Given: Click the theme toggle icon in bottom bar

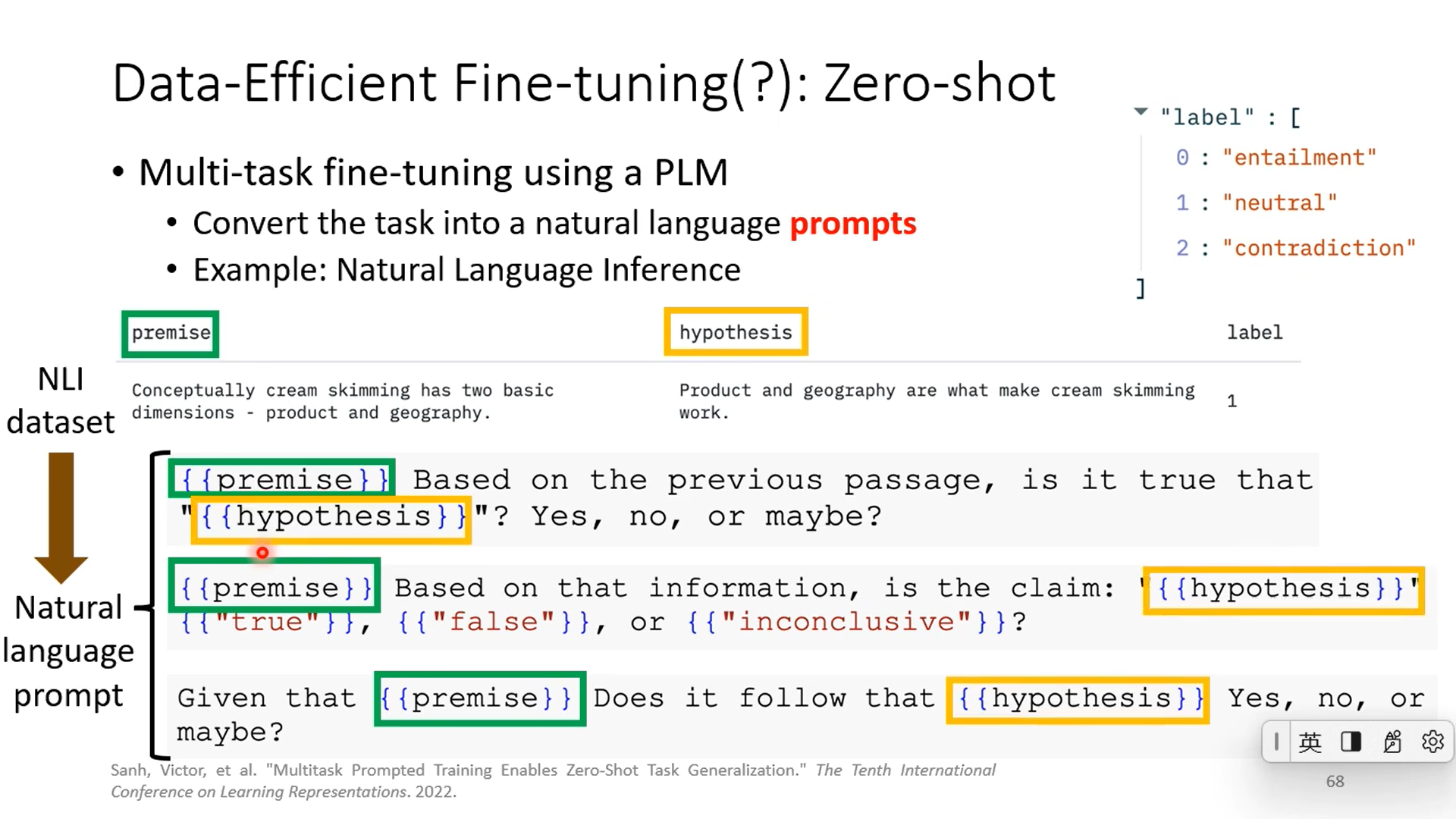Looking at the screenshot, I should (1351, 741).
